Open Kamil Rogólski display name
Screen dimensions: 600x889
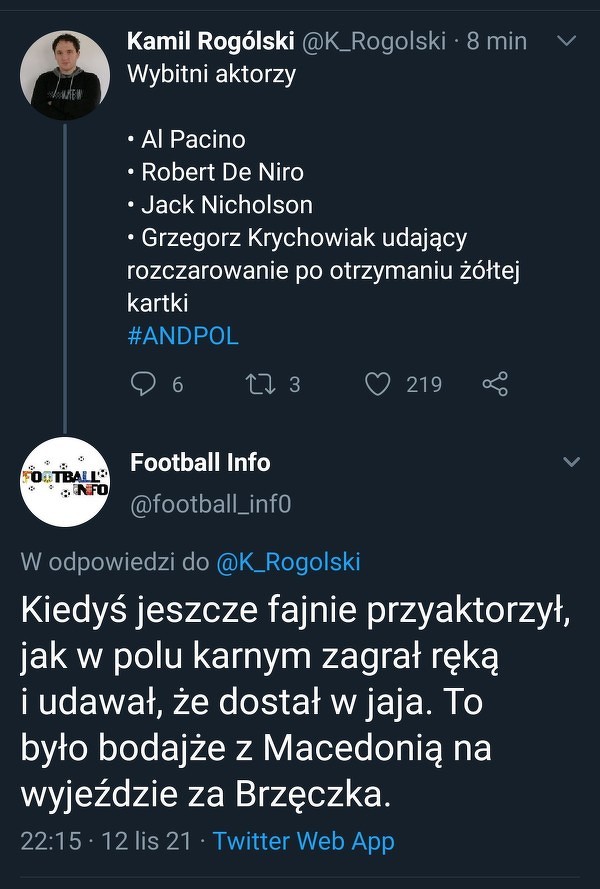click(x=210, y=41)
